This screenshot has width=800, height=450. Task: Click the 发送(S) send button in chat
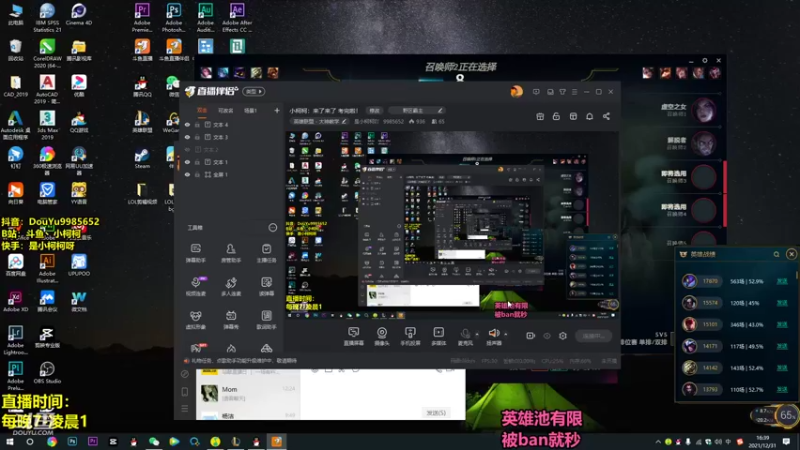point(436,413)
